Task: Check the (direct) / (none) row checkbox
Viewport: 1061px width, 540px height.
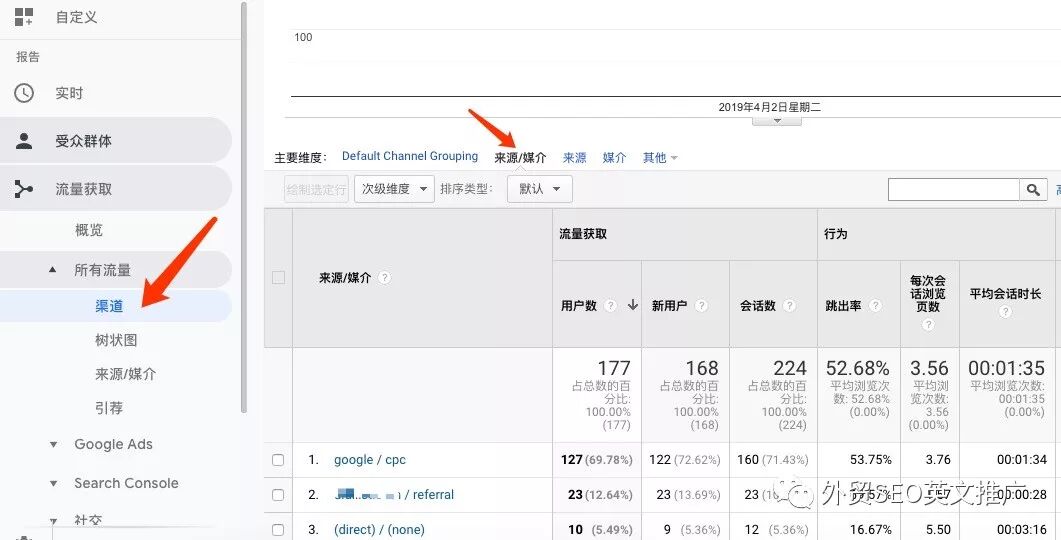Action: pos(278,529)
